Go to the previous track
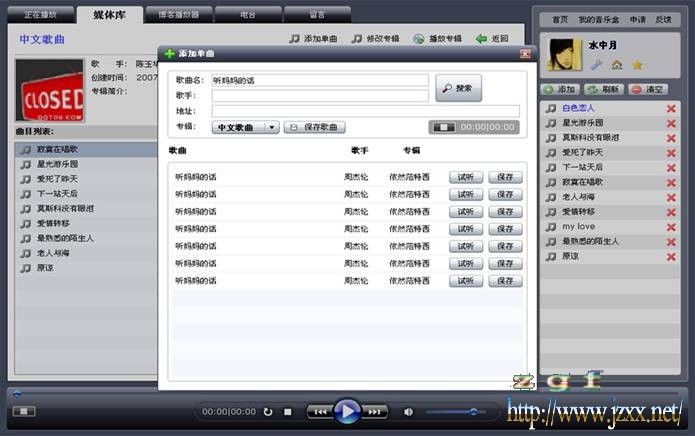Image resolution: width=695 pixels, height=436 pixels. pos(319,411)
